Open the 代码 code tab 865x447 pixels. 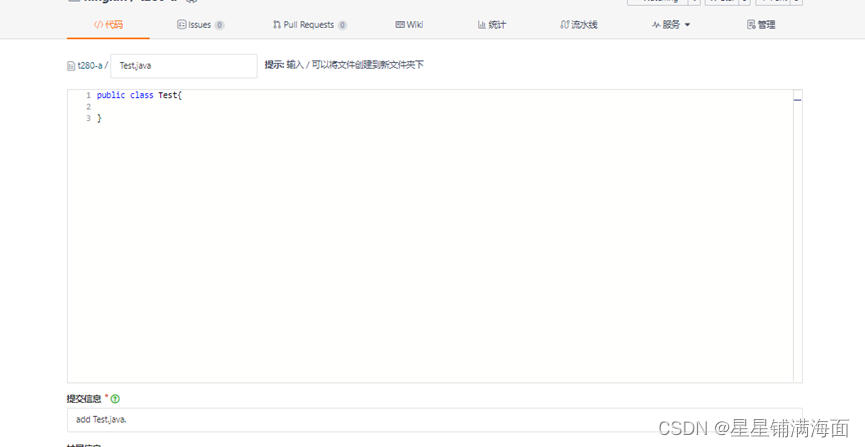pyautogui.click(x=108, y=25)
